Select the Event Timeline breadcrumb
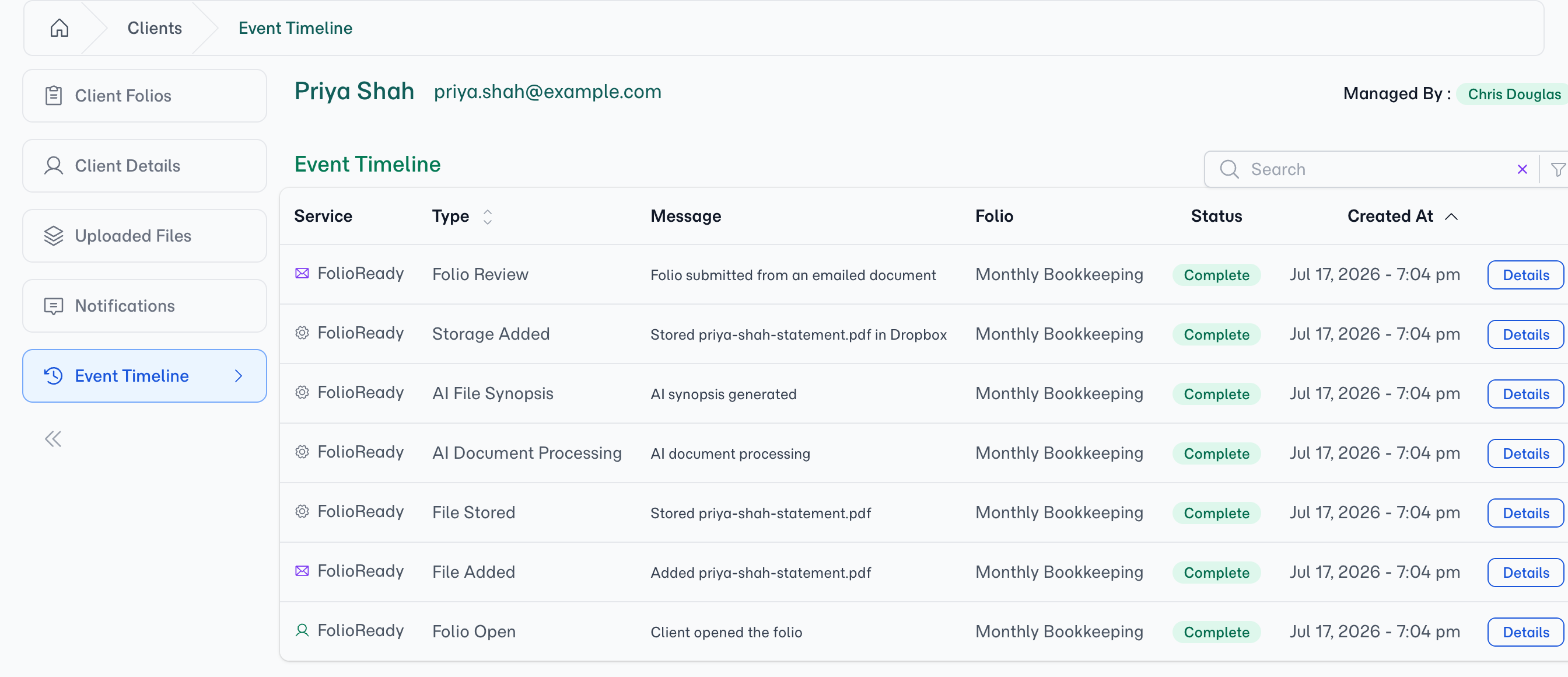This screenshot has height=677, width=1568. coord(295,28)
